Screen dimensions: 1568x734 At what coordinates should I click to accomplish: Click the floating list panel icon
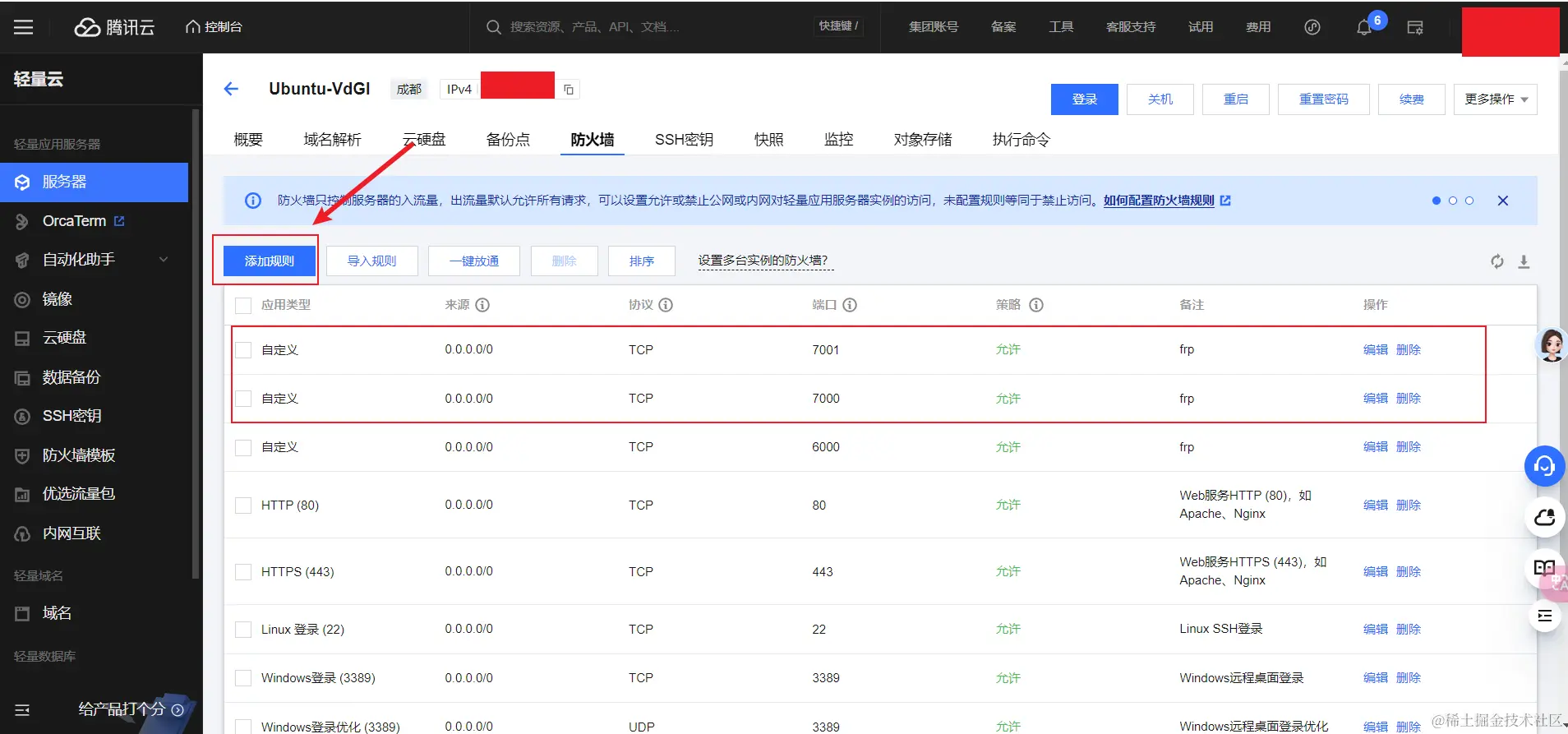click(1545, 616)
